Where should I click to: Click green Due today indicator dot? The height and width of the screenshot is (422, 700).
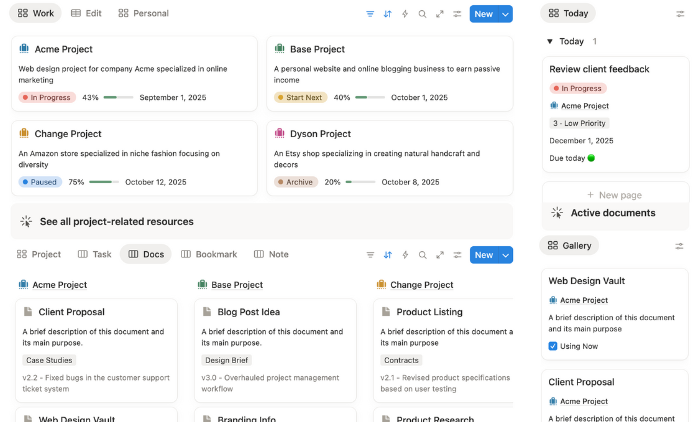pyautogui.click(x=591, y=158)
